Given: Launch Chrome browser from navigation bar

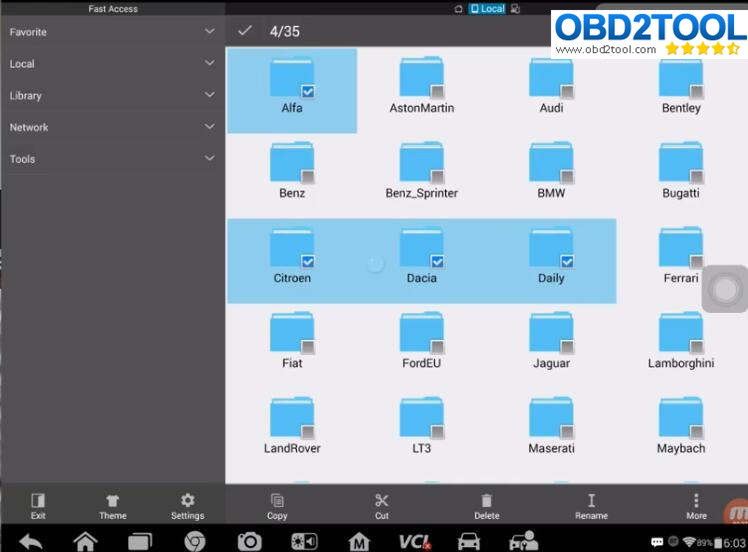Looking at the screenshot, I should 195,542.
